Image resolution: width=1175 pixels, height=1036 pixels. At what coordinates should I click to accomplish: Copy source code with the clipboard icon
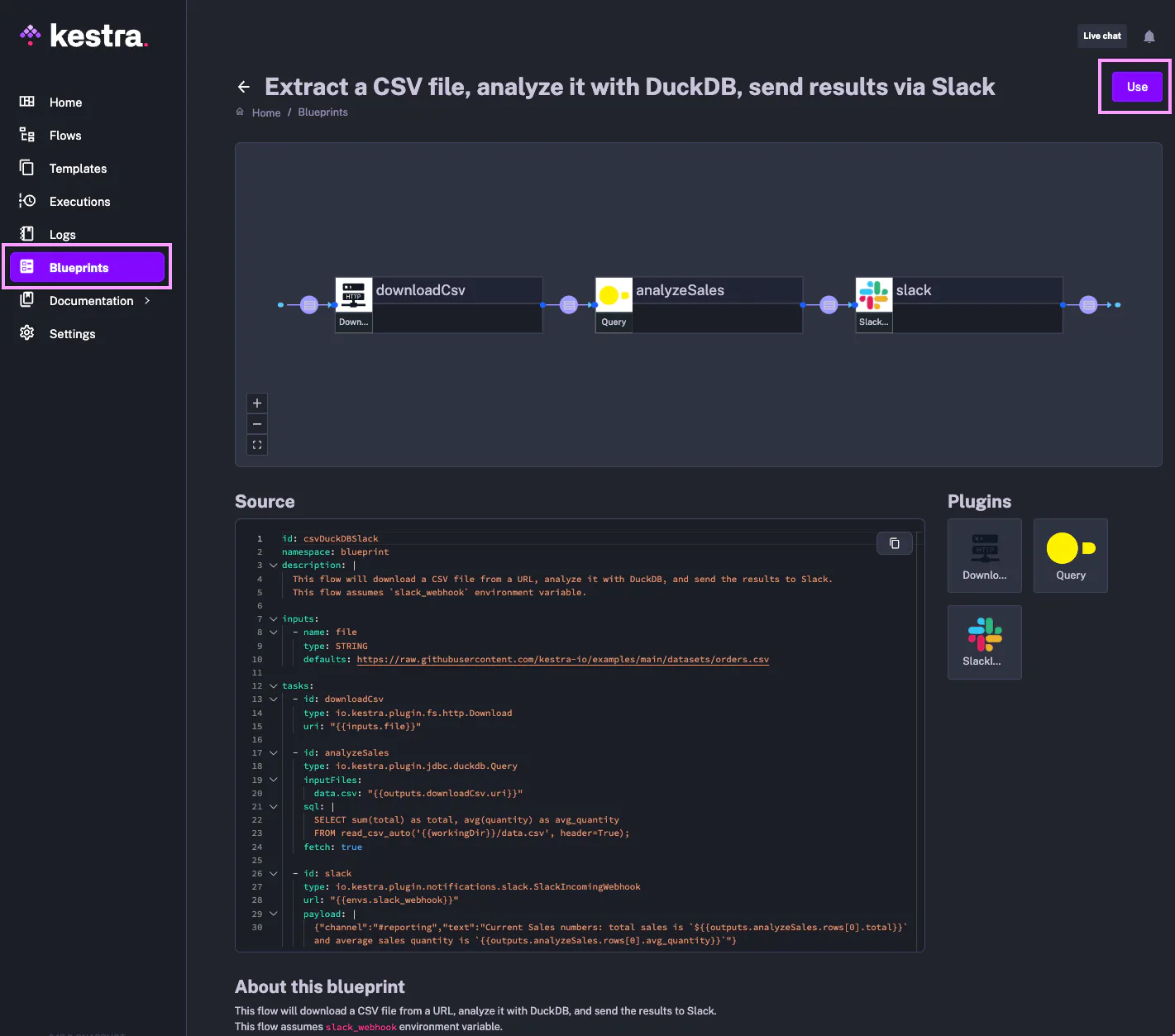(894, 543)
